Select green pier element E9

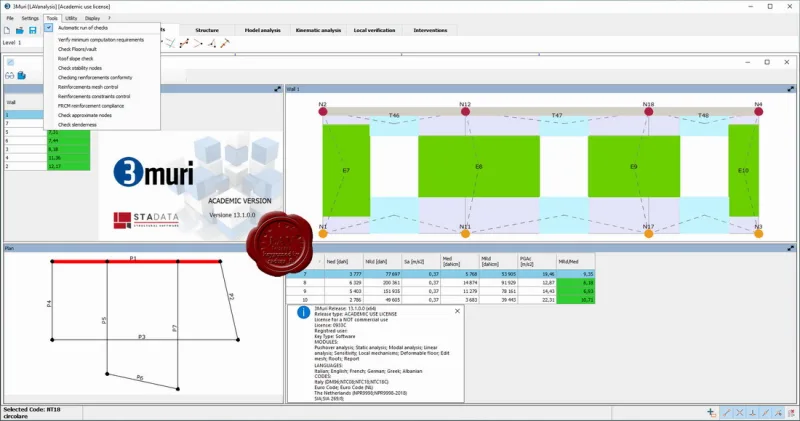tap(634, 166)
